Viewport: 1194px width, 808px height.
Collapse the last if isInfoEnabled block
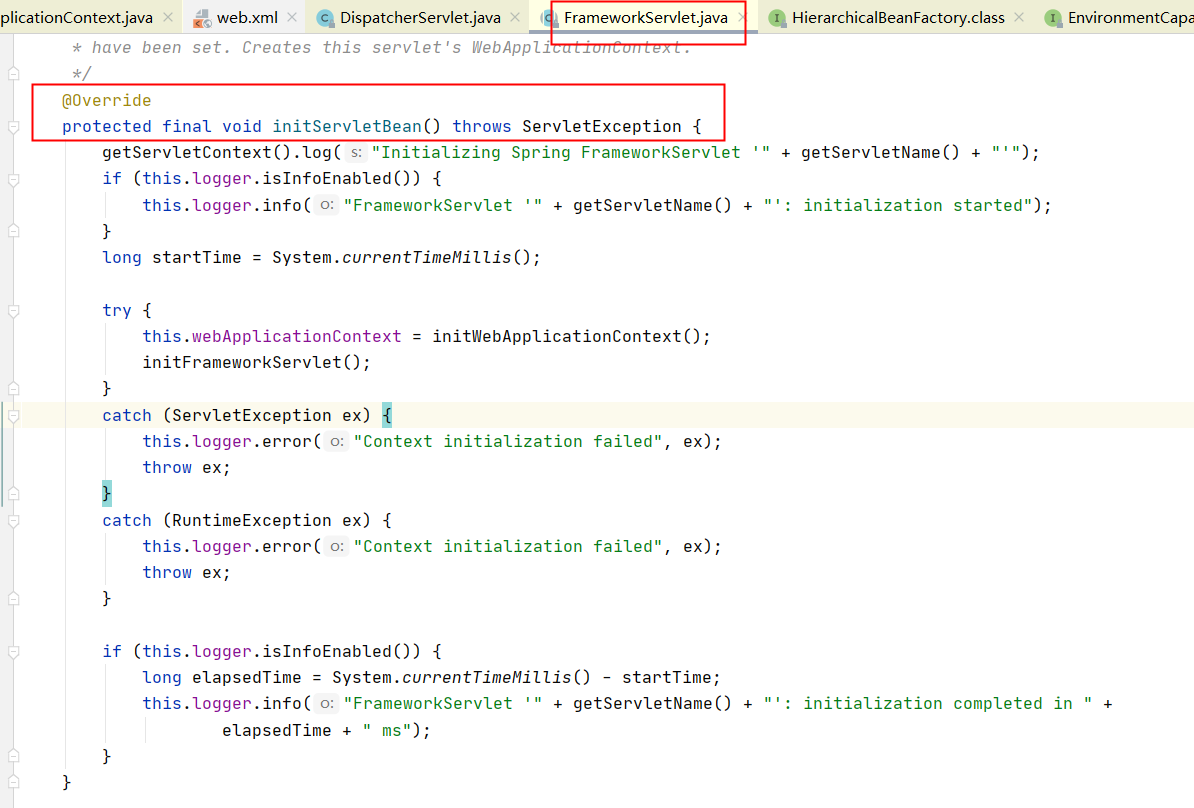tap(14, 652)
